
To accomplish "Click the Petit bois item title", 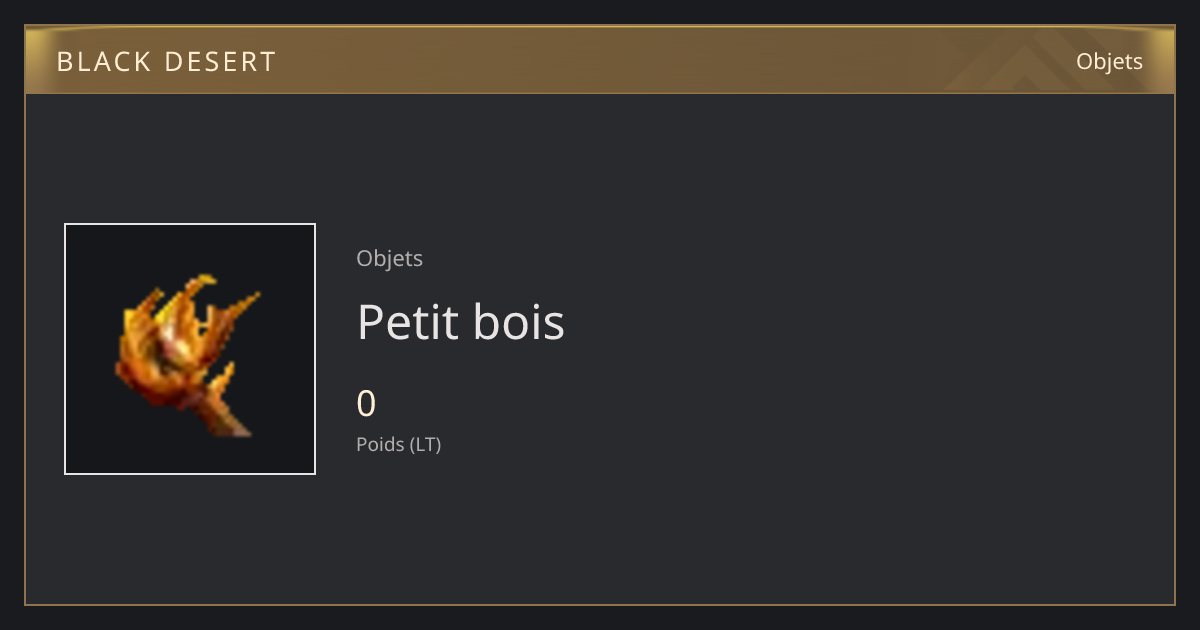I will [x=460, y=323].
